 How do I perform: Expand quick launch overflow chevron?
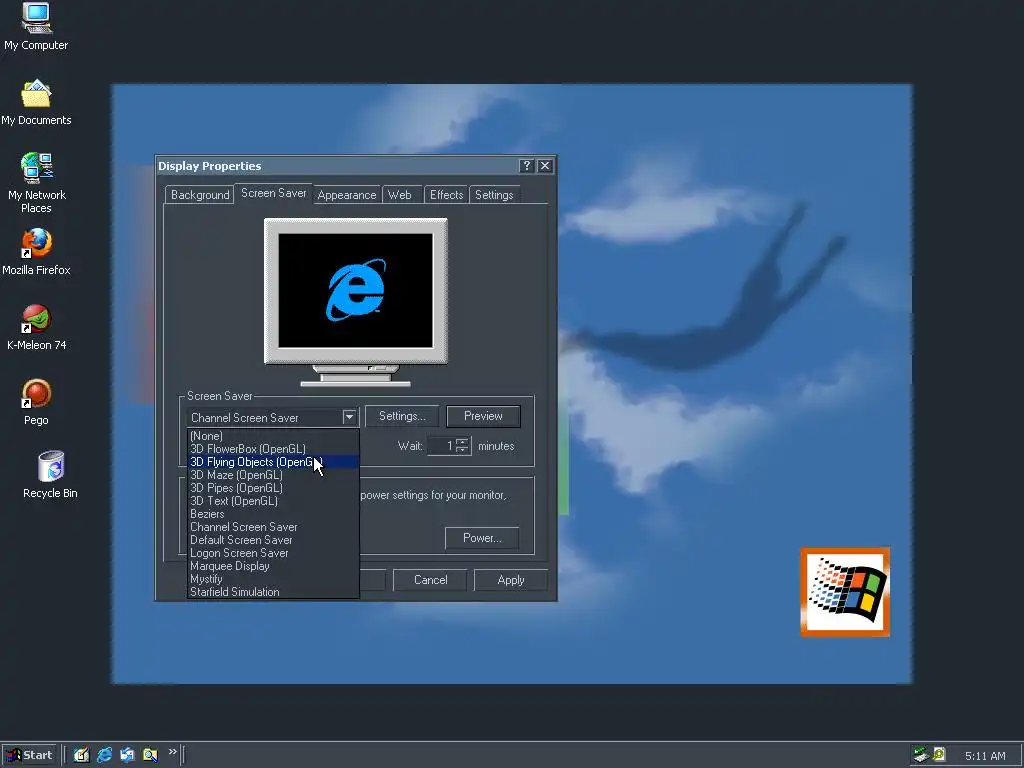pos(172,752)
